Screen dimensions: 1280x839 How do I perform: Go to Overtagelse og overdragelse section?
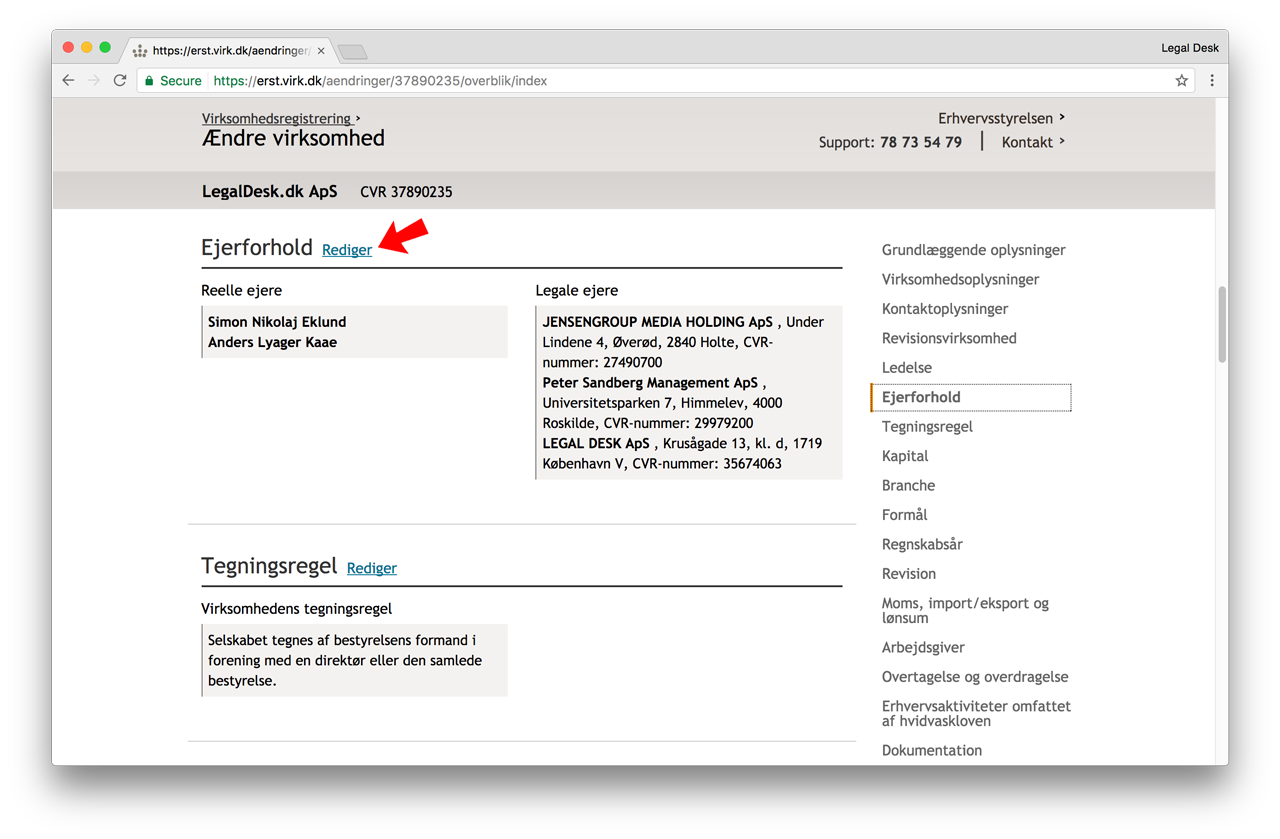click(x=975, y=677)
